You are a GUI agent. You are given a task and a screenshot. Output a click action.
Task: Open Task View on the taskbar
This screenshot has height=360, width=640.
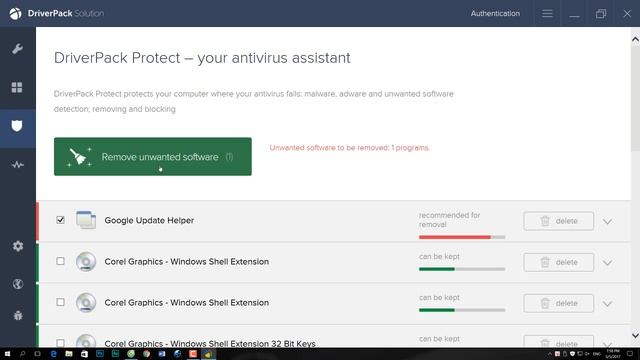point(38,354)
